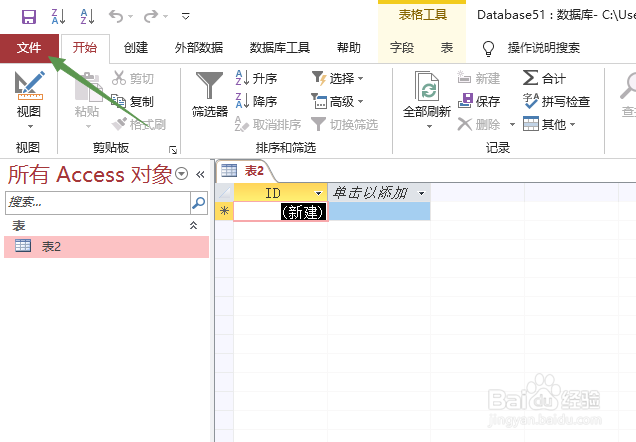Toggle the 合计 totals row
This screenshot has width=636, height=442.
click(544, 78)
